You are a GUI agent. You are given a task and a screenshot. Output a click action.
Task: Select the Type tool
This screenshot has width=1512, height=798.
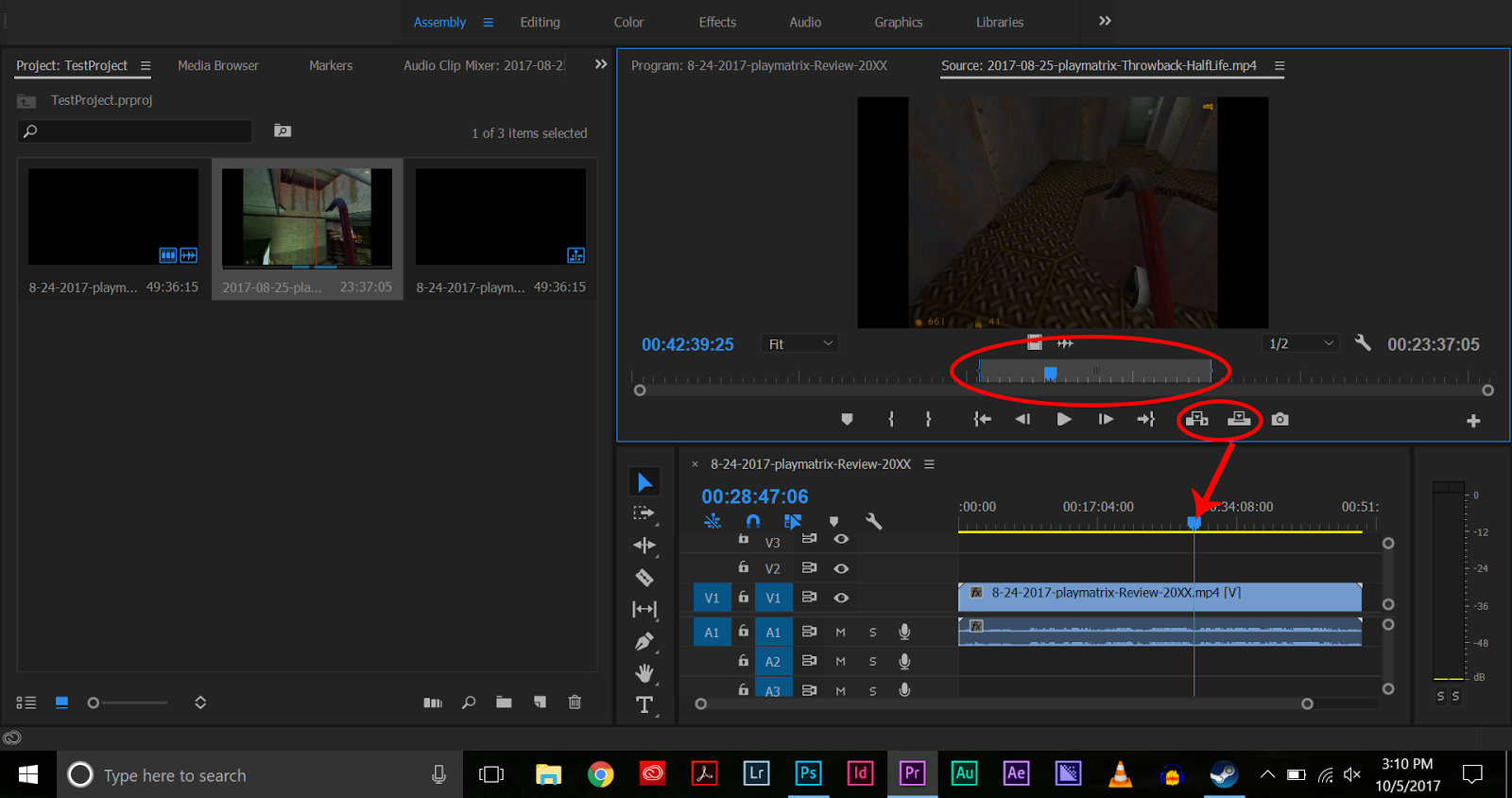tap(644, 705)
